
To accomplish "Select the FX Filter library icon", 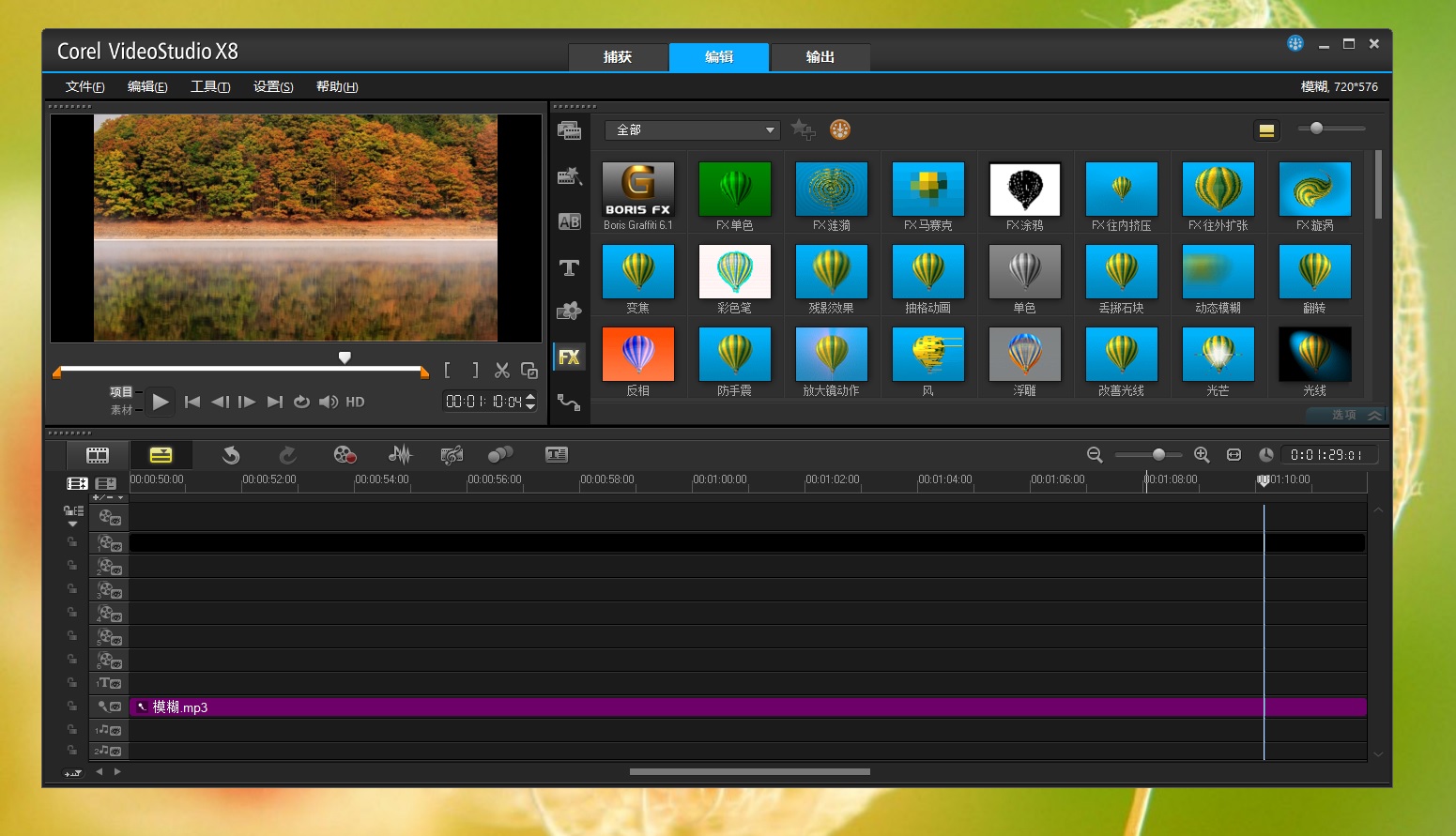I will (569, 357).
